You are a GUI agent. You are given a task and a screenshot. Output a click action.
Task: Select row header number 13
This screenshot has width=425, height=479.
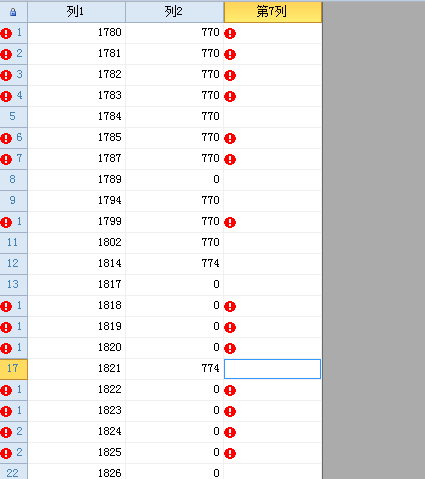click(13, 284)
